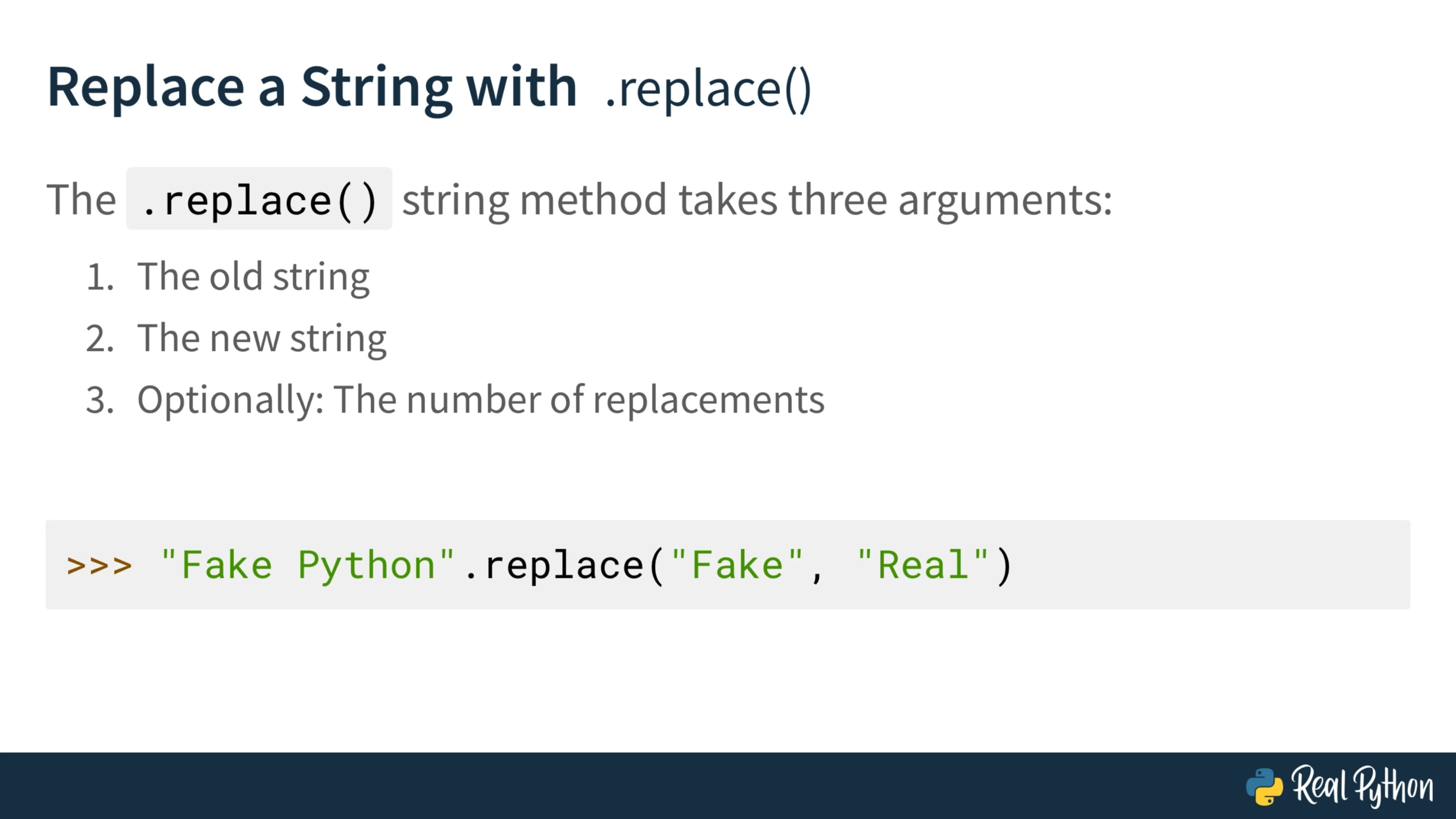This screenshot has height=819, width=1456.
Task: Select list item 'The new string'
Action: (x=262, y=339)
